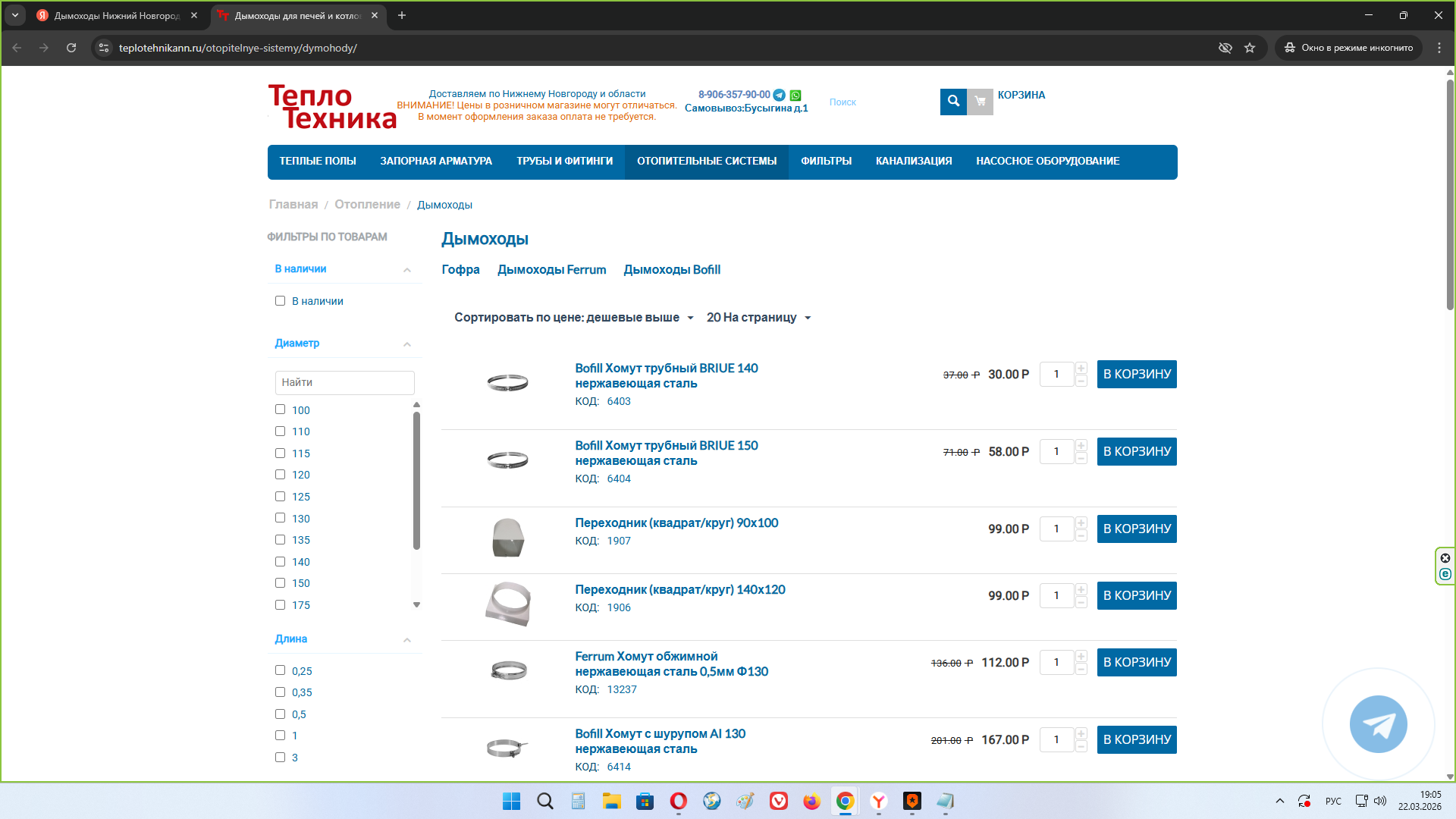1456x819 pixels.
Task: Reload the page with the refresh icon
Action: pyautogui.click(x=71, y=48)
